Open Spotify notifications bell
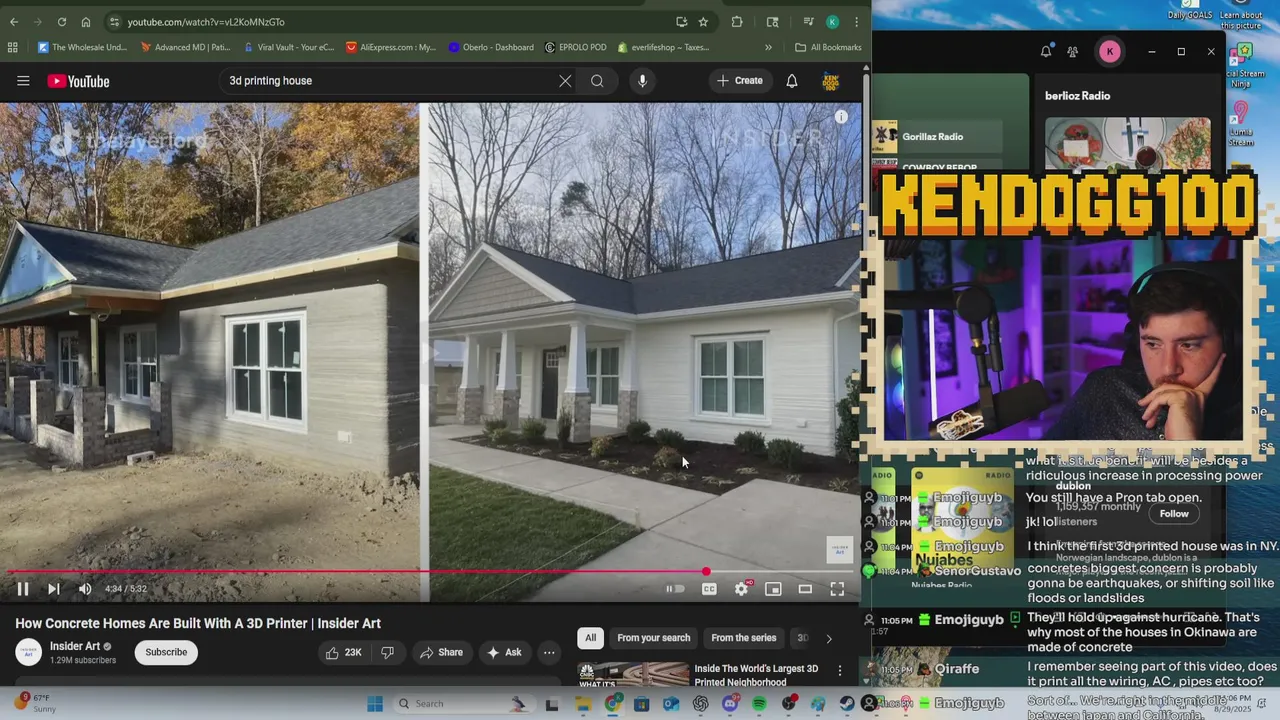 [x=1046, y=52]
